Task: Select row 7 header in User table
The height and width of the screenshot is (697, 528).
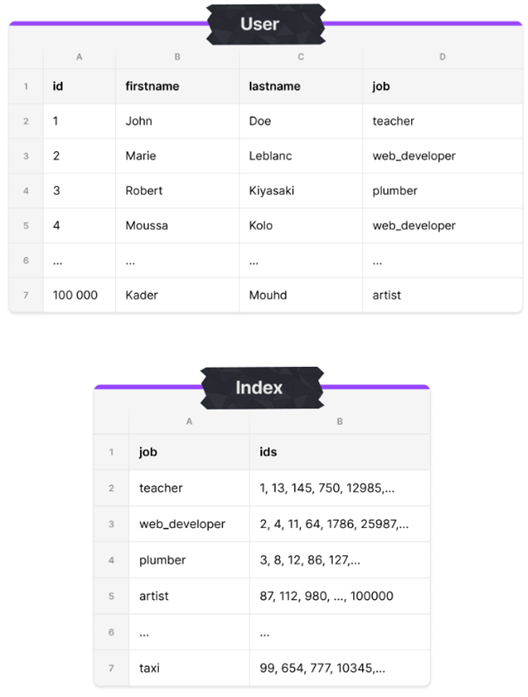Action: (x=26, y=295)
